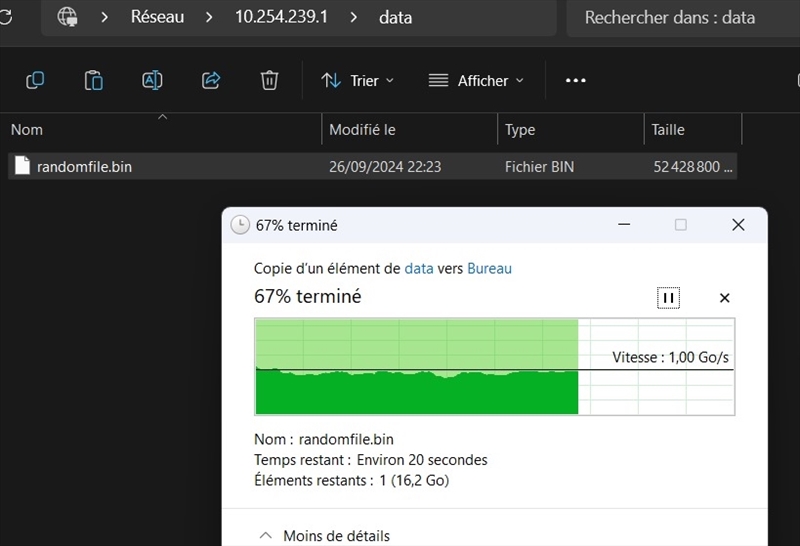Click the Rechercher dans : data search field
Screen dimensions: 800x546
(x=680, y=17)
